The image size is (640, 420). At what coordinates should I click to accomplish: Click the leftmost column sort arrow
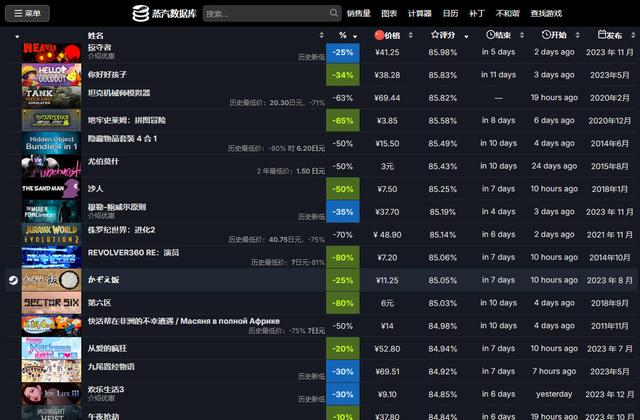[x=17, y=36]
